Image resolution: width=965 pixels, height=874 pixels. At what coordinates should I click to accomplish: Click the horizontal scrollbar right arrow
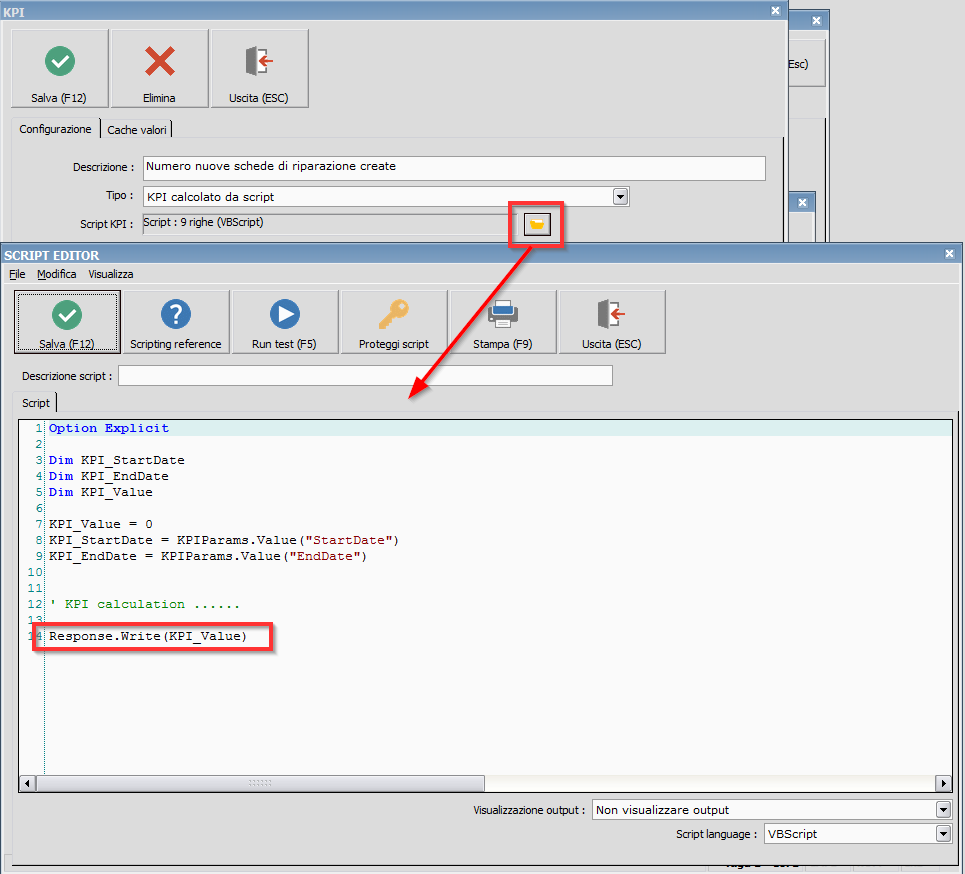coord(943,783)
